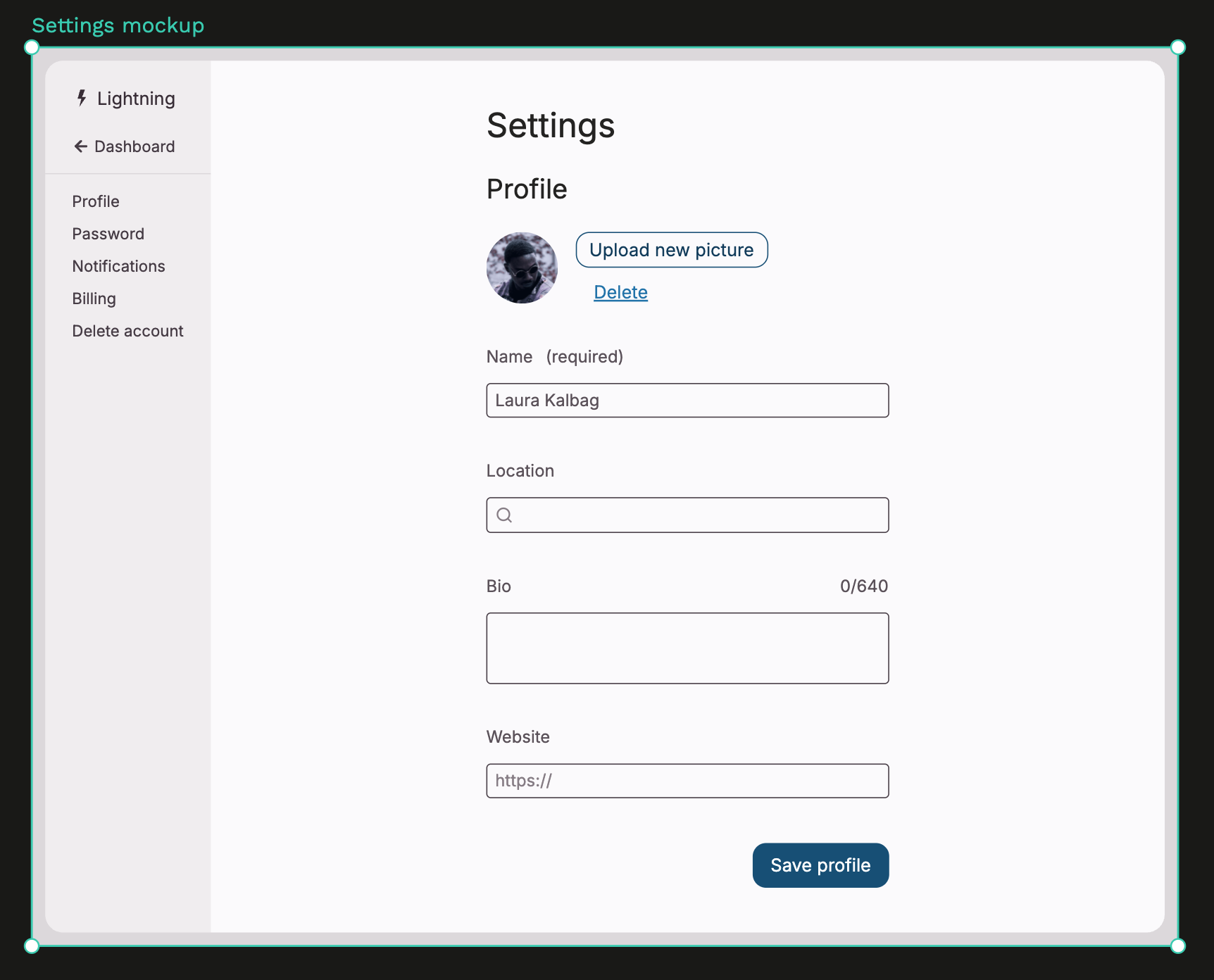Click into the Location search field

tap(687, 515)
